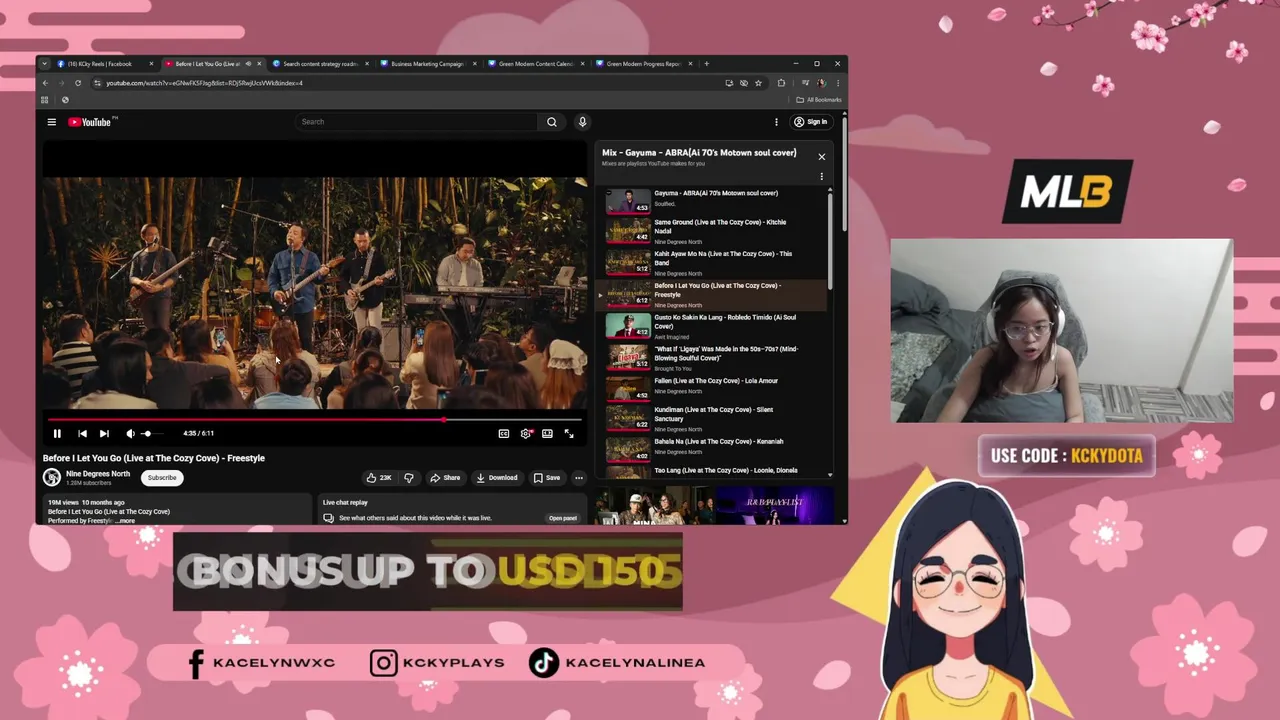Click the webcam feed in overlay
This screenshot has width=1280, height=720.
coord(1062,330)
